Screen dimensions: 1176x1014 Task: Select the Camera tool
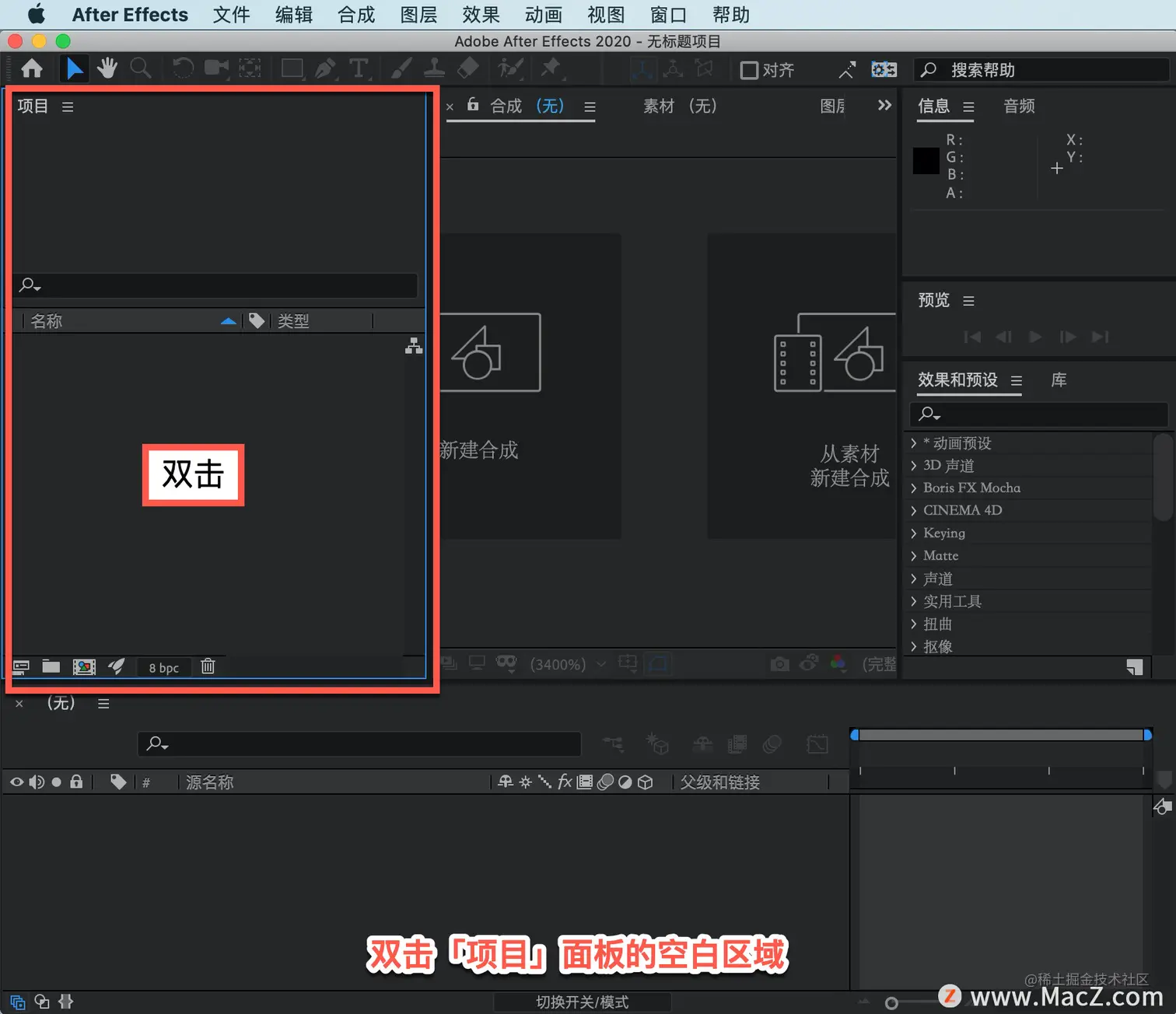pyautogui.click(x=216, y=69)
